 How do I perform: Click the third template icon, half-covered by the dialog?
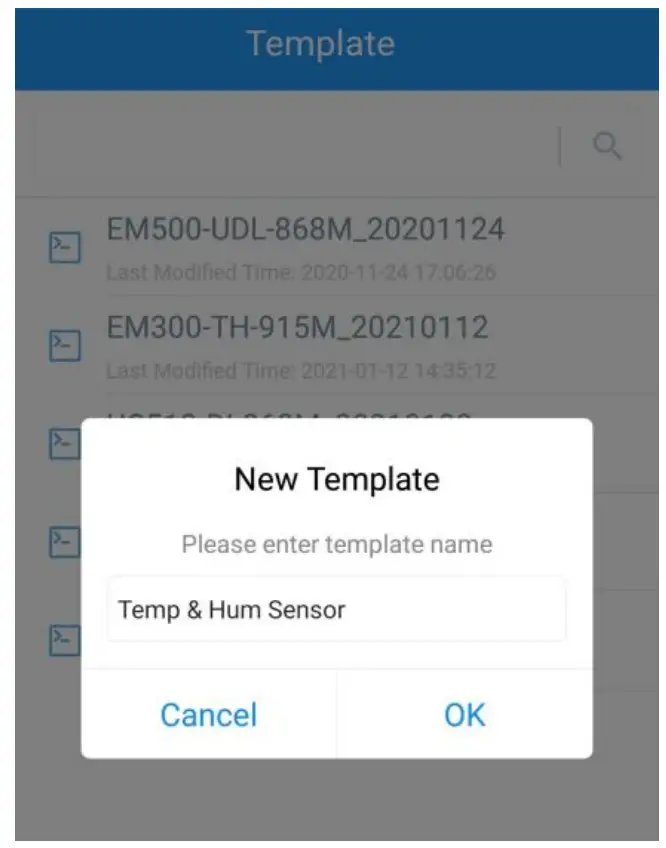click(65, 443)
